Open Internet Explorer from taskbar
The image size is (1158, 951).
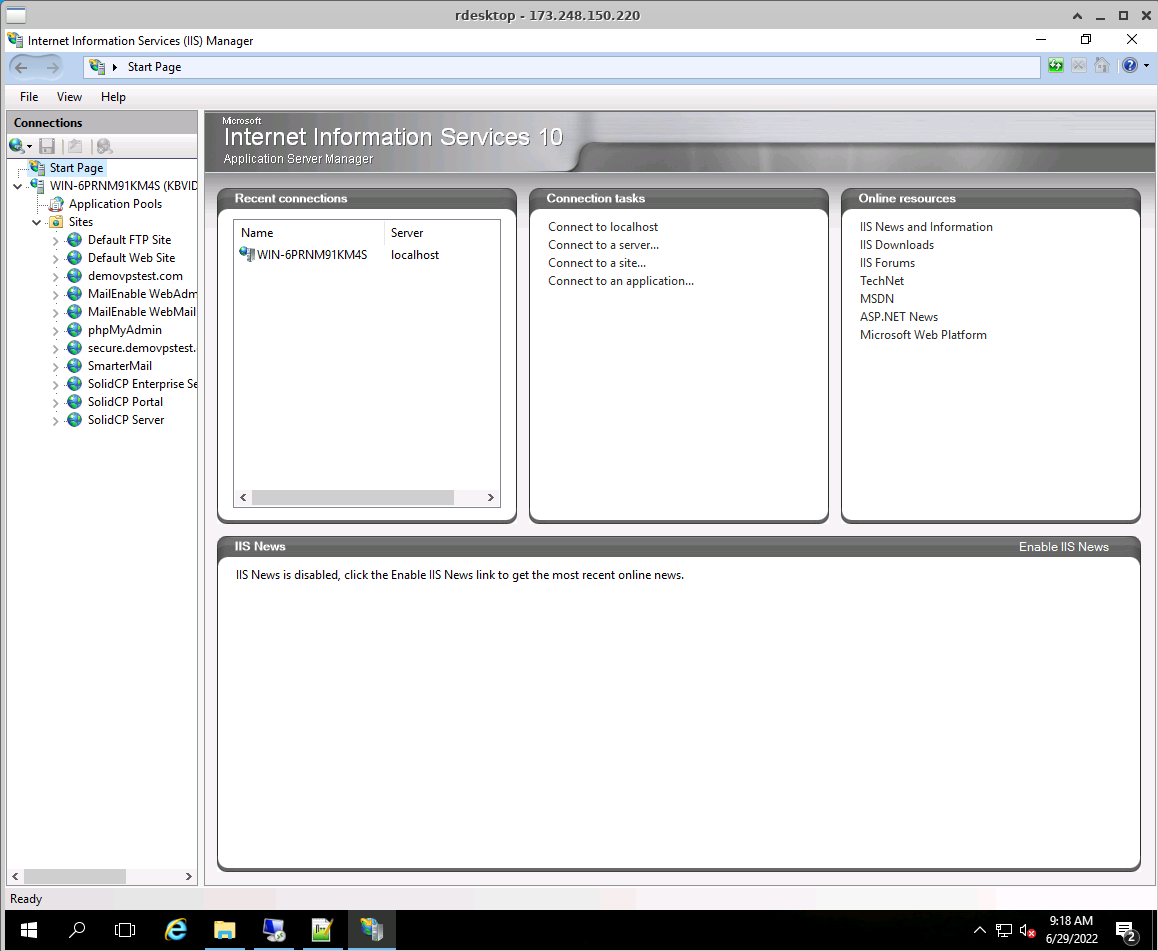click(x=176, y=930)
